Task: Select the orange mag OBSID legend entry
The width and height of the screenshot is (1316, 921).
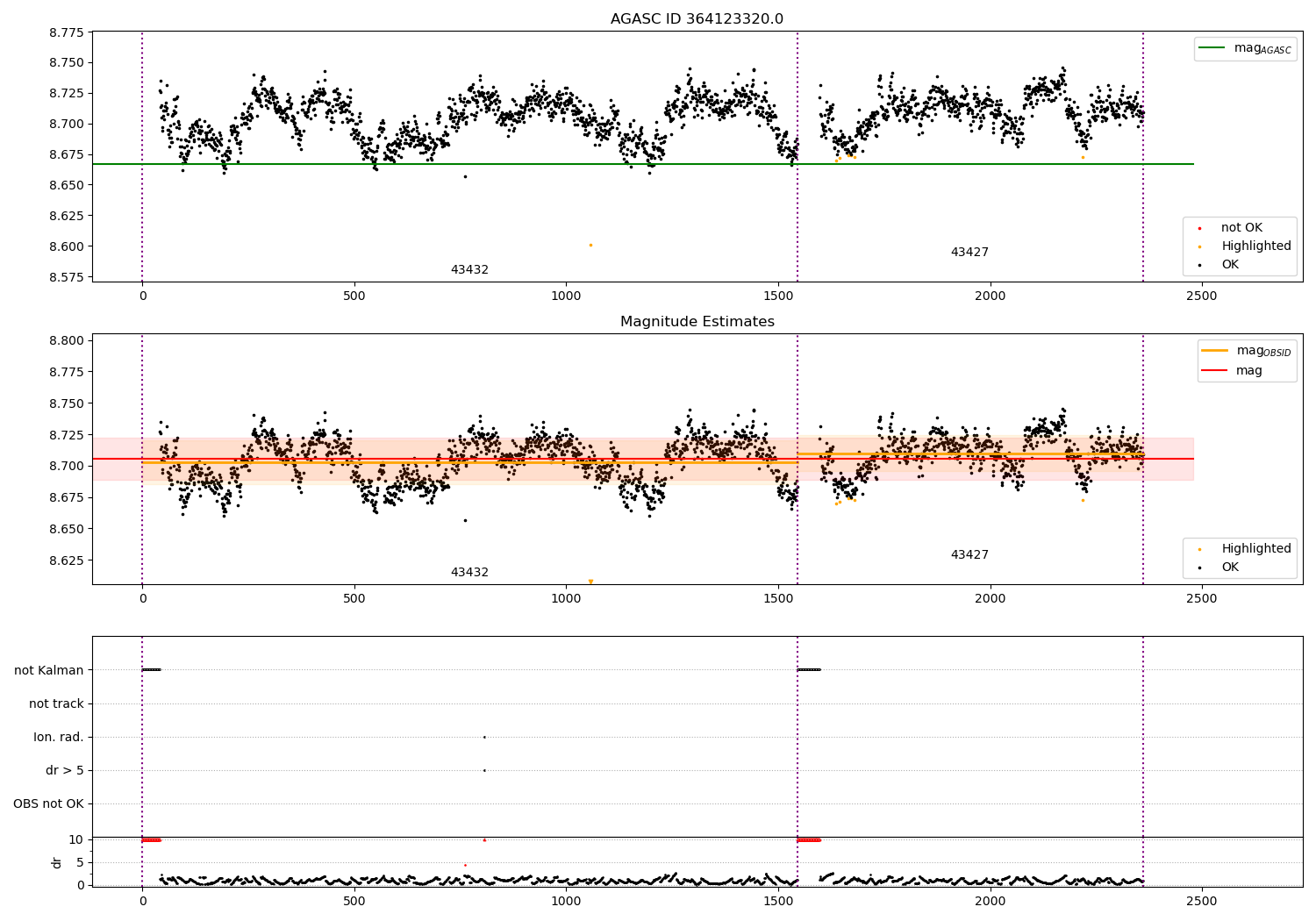Action: pos(1247,351)
